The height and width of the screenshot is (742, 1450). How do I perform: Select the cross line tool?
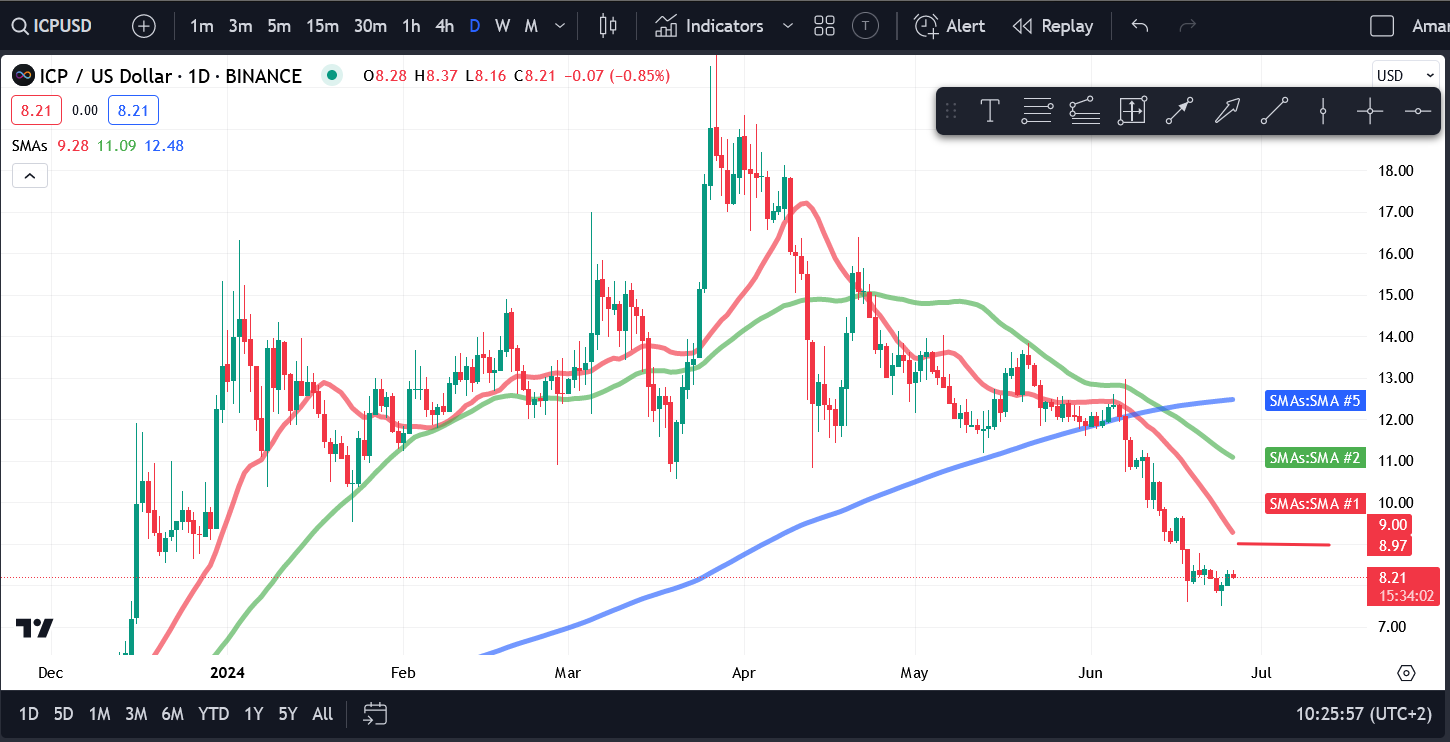pos(1369,111)
